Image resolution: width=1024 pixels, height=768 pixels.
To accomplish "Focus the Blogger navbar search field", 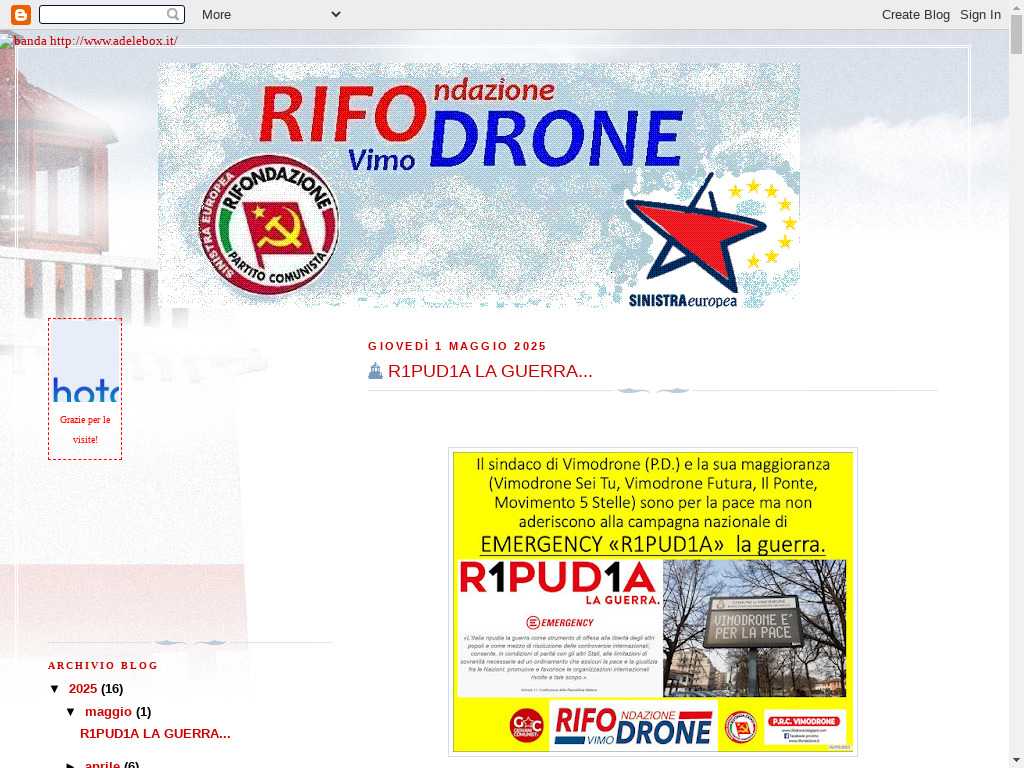I will click(x=112, y=14).
